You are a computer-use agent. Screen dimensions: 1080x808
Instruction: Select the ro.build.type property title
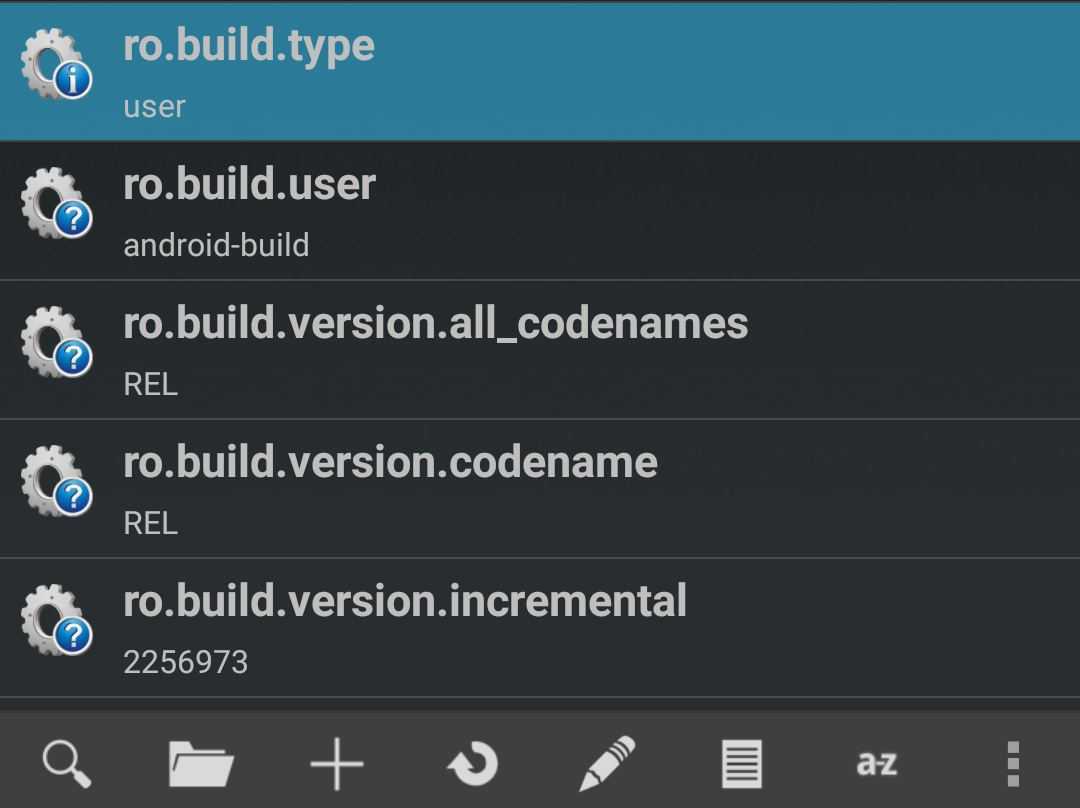point(249,46)
